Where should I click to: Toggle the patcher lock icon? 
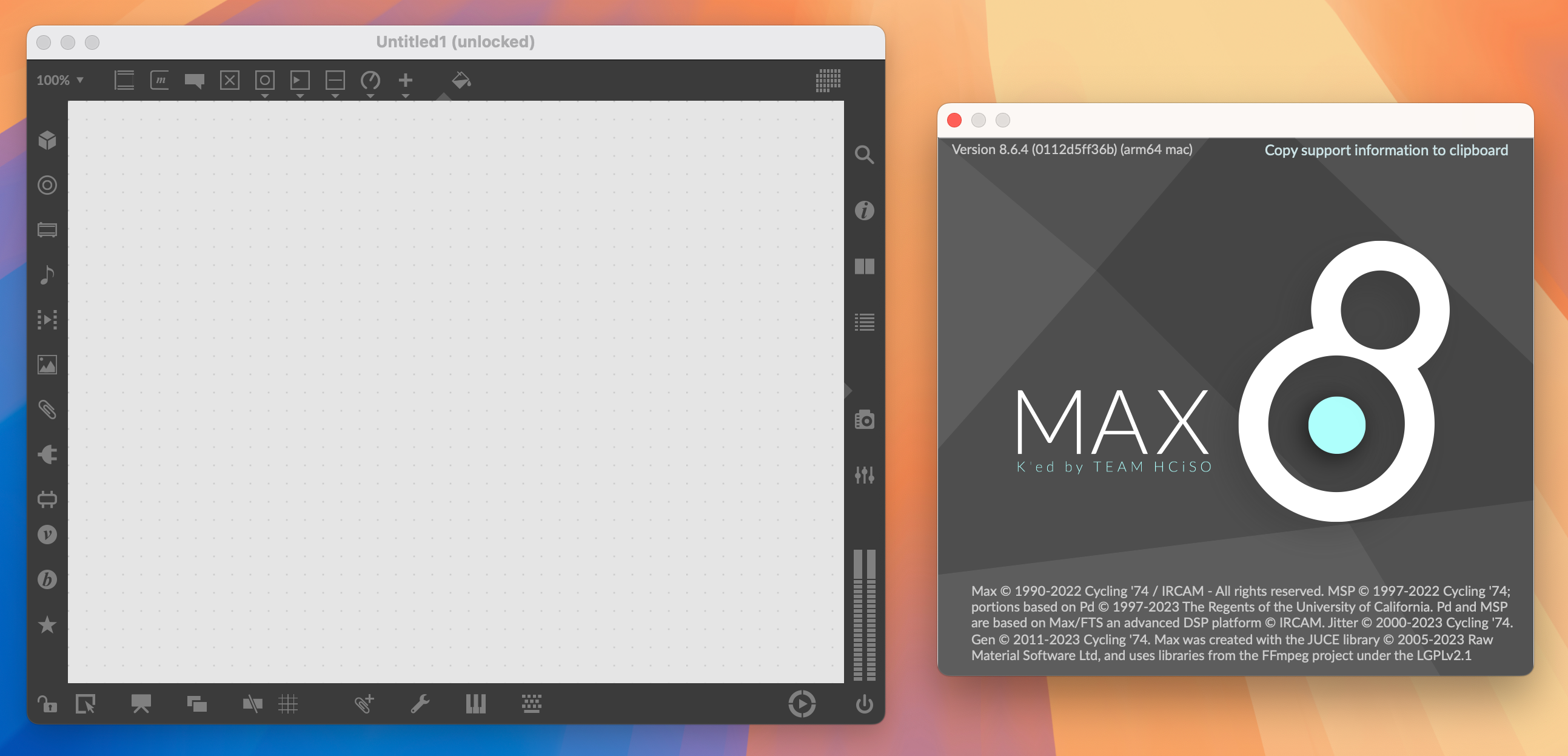click(47, 705)
